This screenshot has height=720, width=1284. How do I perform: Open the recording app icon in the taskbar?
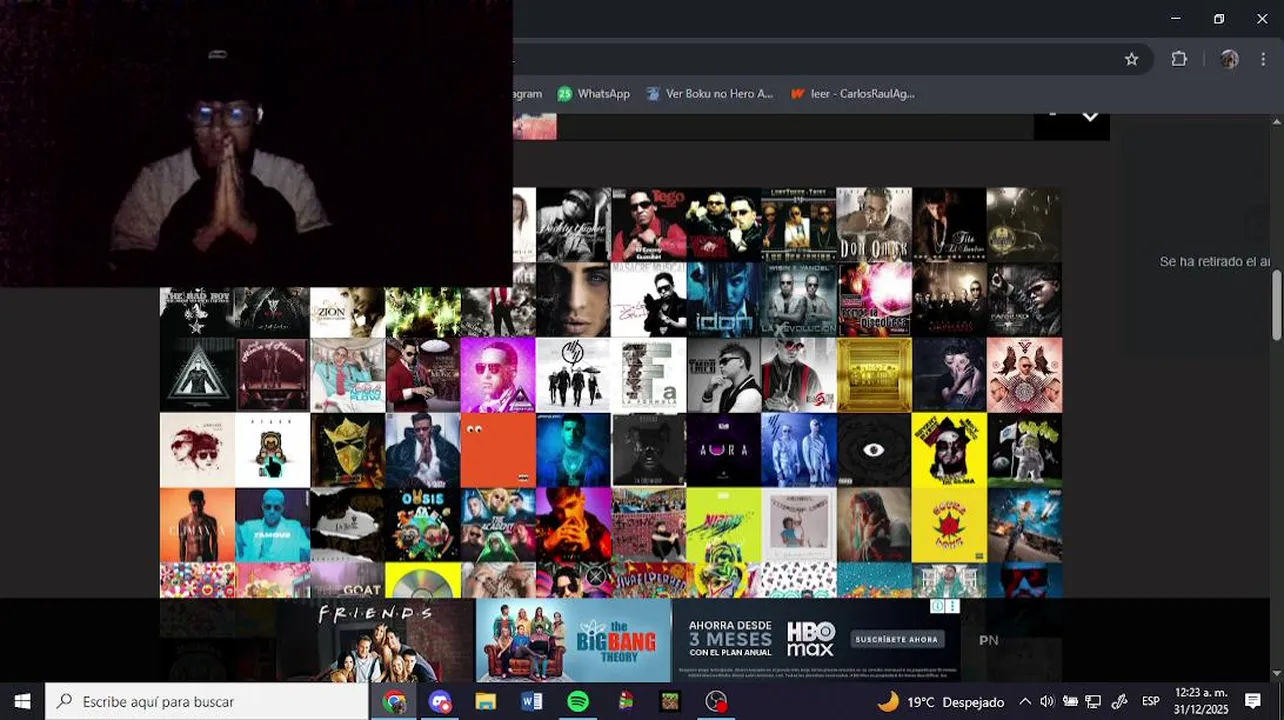716,702
